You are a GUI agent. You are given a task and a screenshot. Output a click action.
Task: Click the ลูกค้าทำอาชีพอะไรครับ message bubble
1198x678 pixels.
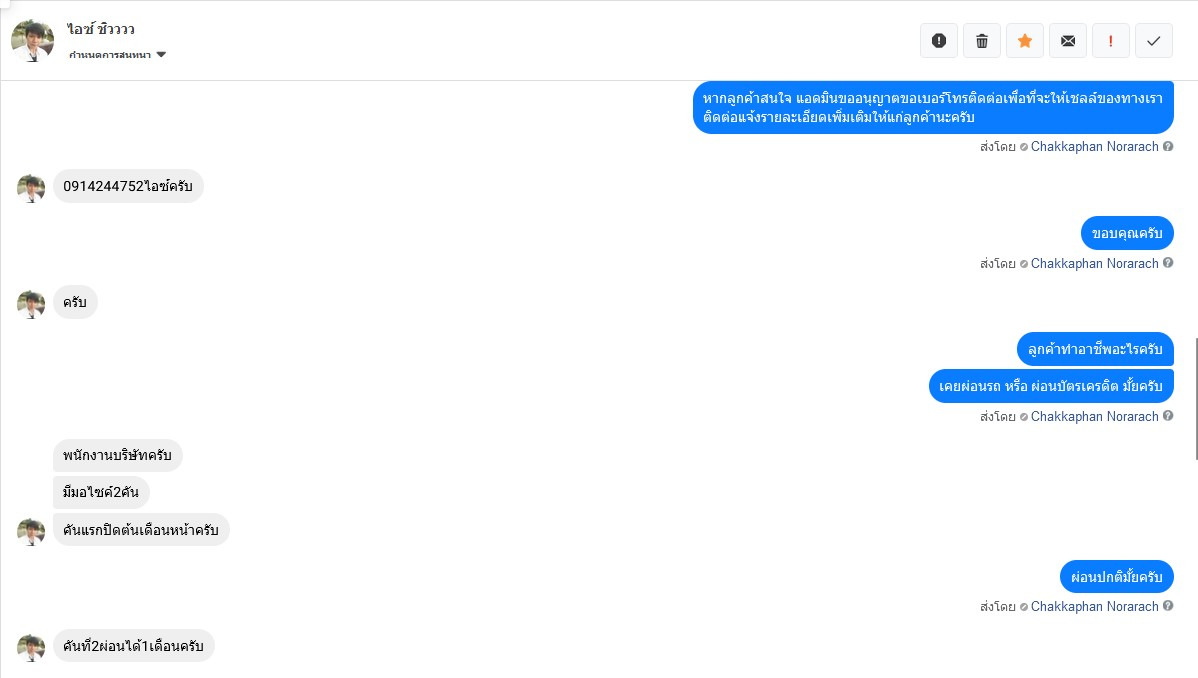point(1095,349)
